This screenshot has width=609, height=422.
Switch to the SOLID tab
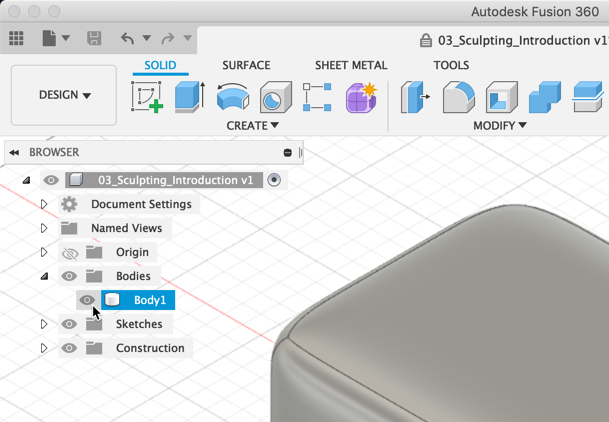(160, 65)
